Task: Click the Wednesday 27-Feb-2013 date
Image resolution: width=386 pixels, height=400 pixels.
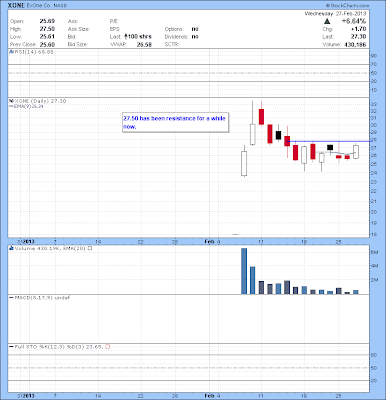Action: point(335,14)
